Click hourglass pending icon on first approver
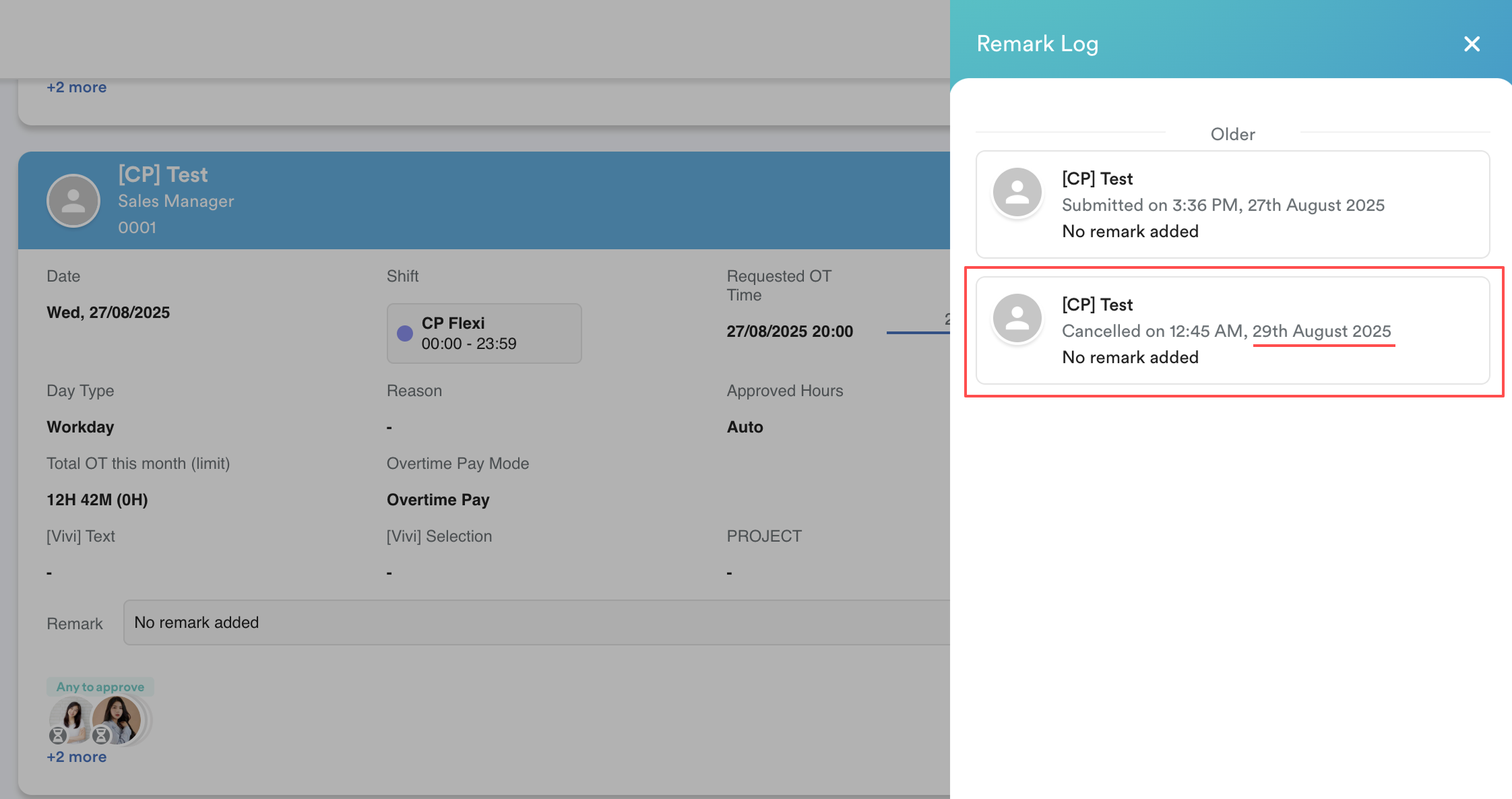Image resolution: width=1512 pixels, height=799 pixels. point(58,735)
